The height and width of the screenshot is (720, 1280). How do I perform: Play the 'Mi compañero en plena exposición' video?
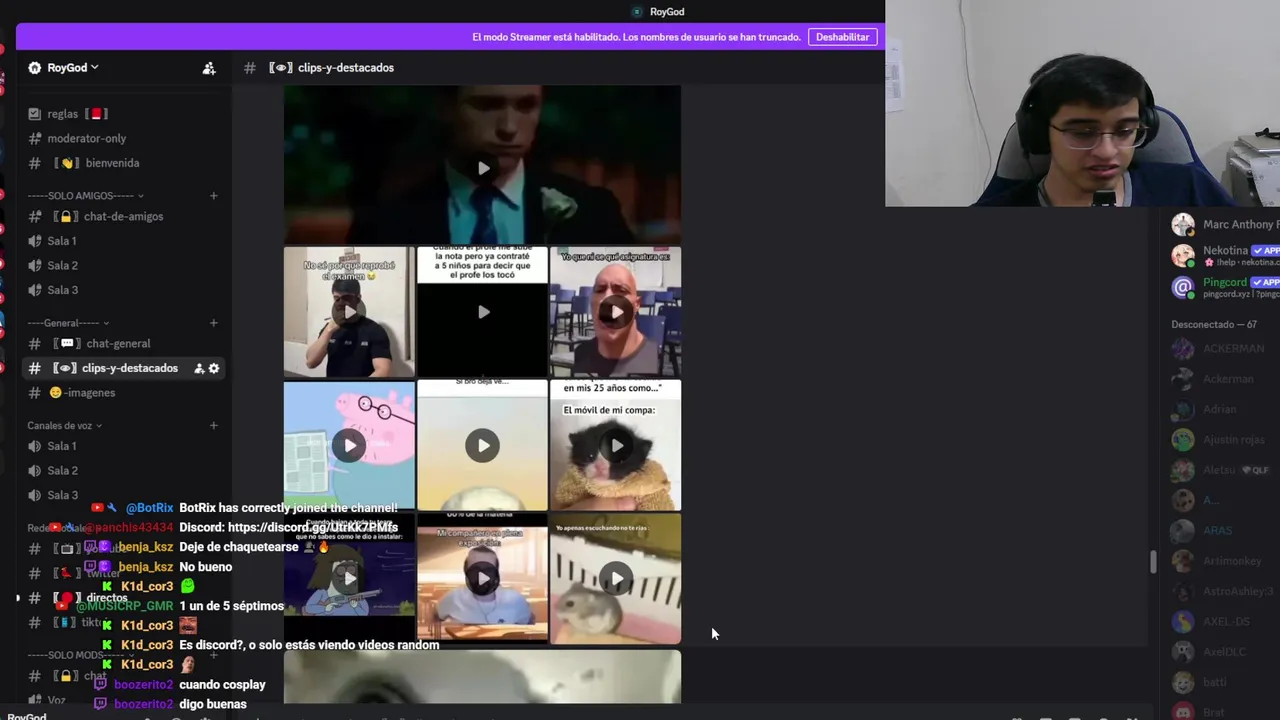tap(483, 578)
